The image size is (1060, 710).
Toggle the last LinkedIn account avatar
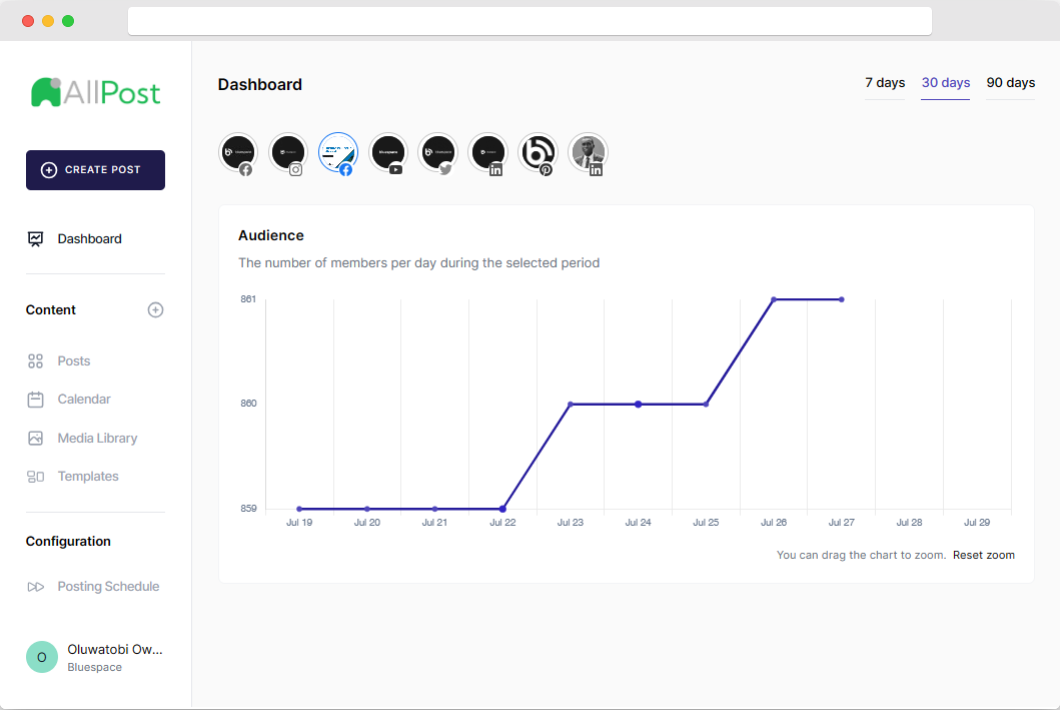coord(588,153)
